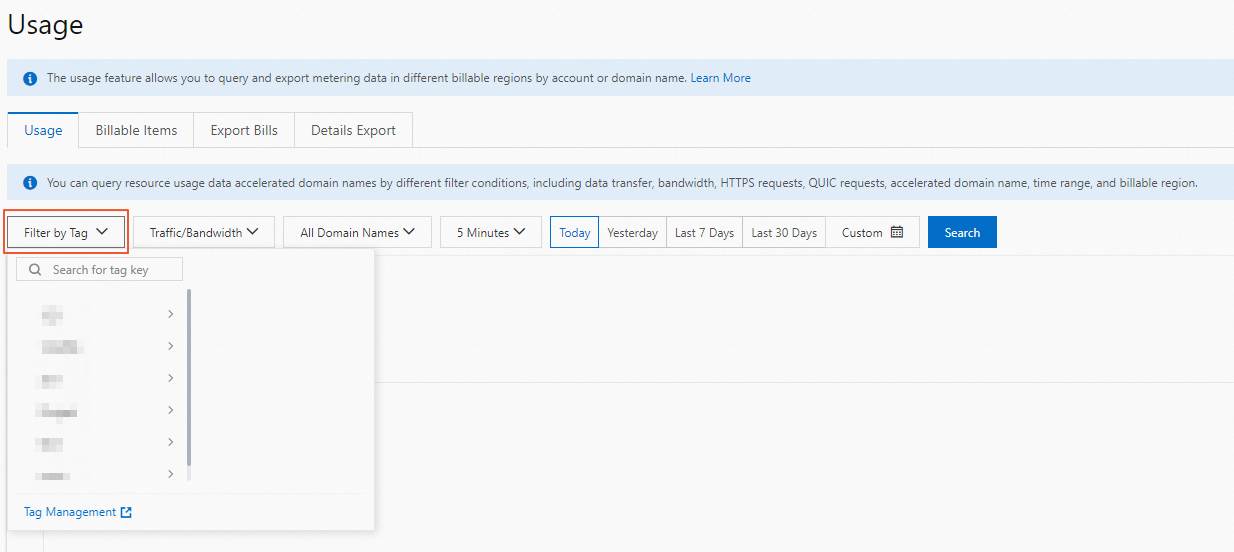The width and height of the screenshot is (1234, 552).
Task: Choose the Last 30 Days range
Action: [784, 232]
